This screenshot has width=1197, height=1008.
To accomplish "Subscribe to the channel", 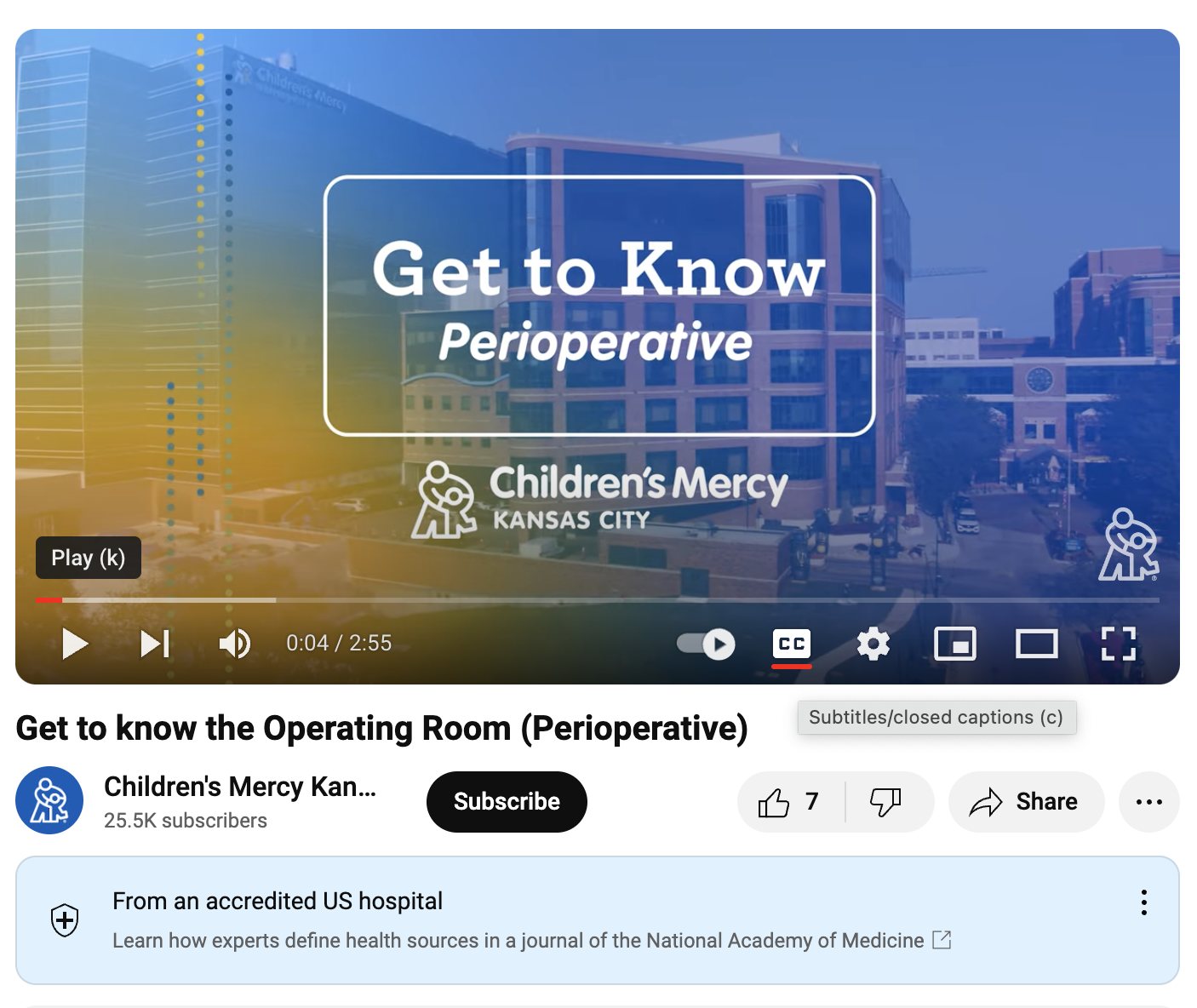I will click(507, 802).
